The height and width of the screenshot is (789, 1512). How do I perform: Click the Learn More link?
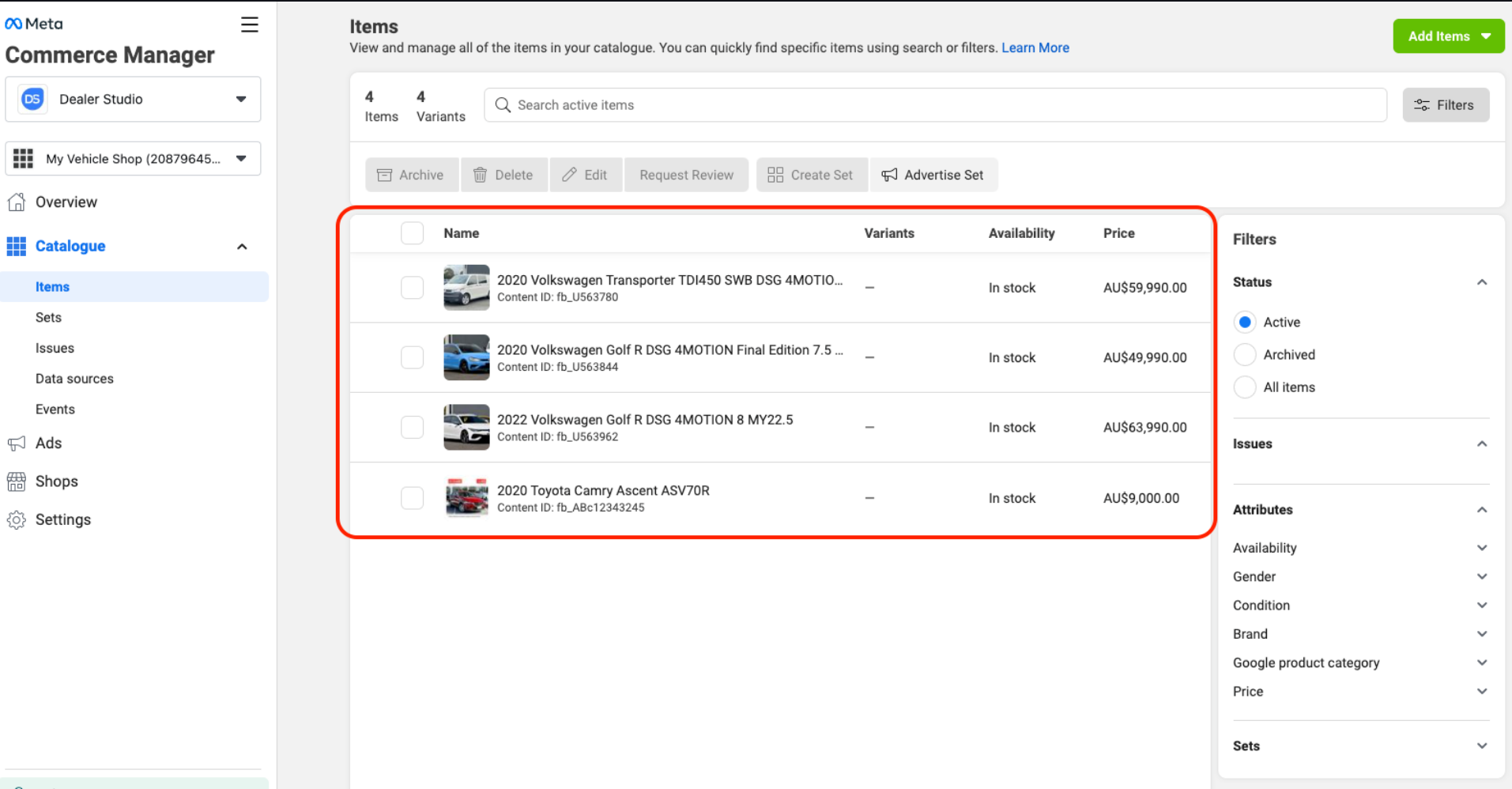(1035, 47)
